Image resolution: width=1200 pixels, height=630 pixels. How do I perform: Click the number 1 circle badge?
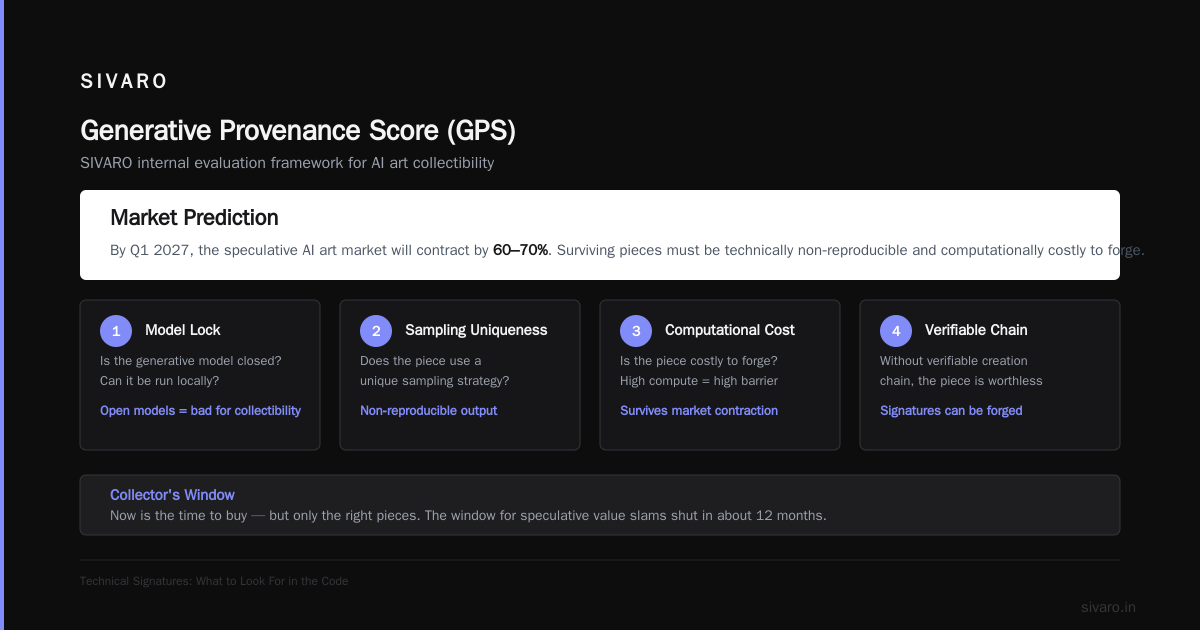click(116, 331)
